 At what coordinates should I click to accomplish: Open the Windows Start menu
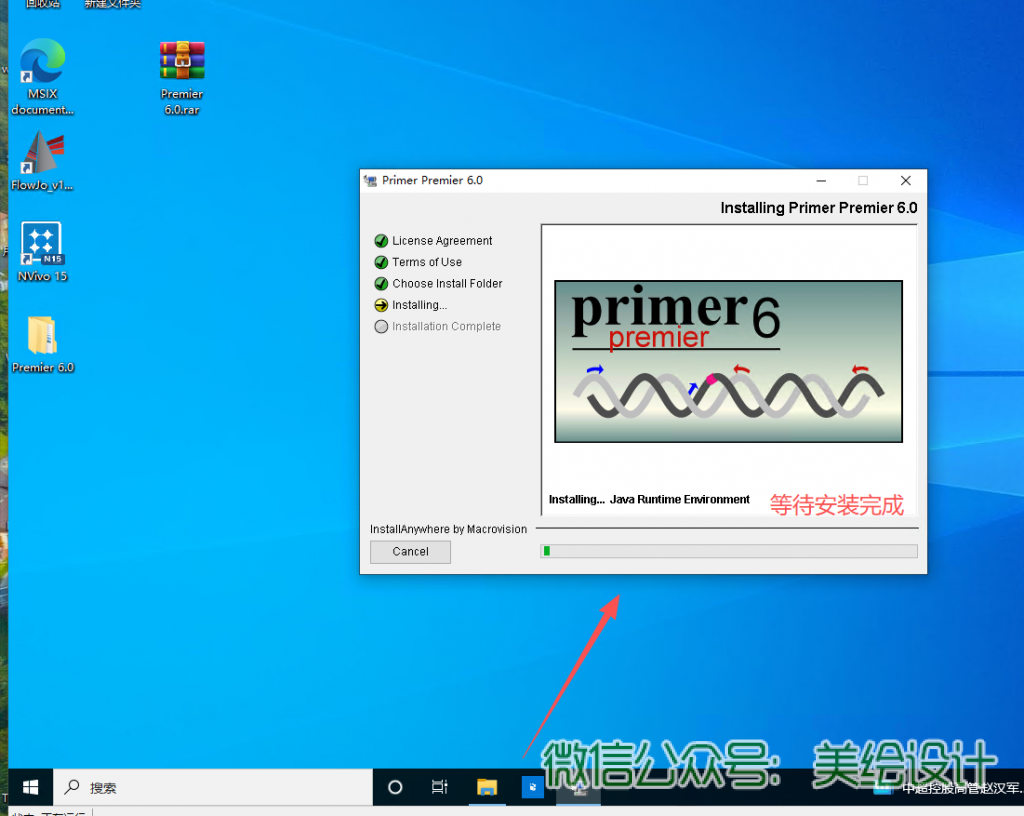click(30, 787)
